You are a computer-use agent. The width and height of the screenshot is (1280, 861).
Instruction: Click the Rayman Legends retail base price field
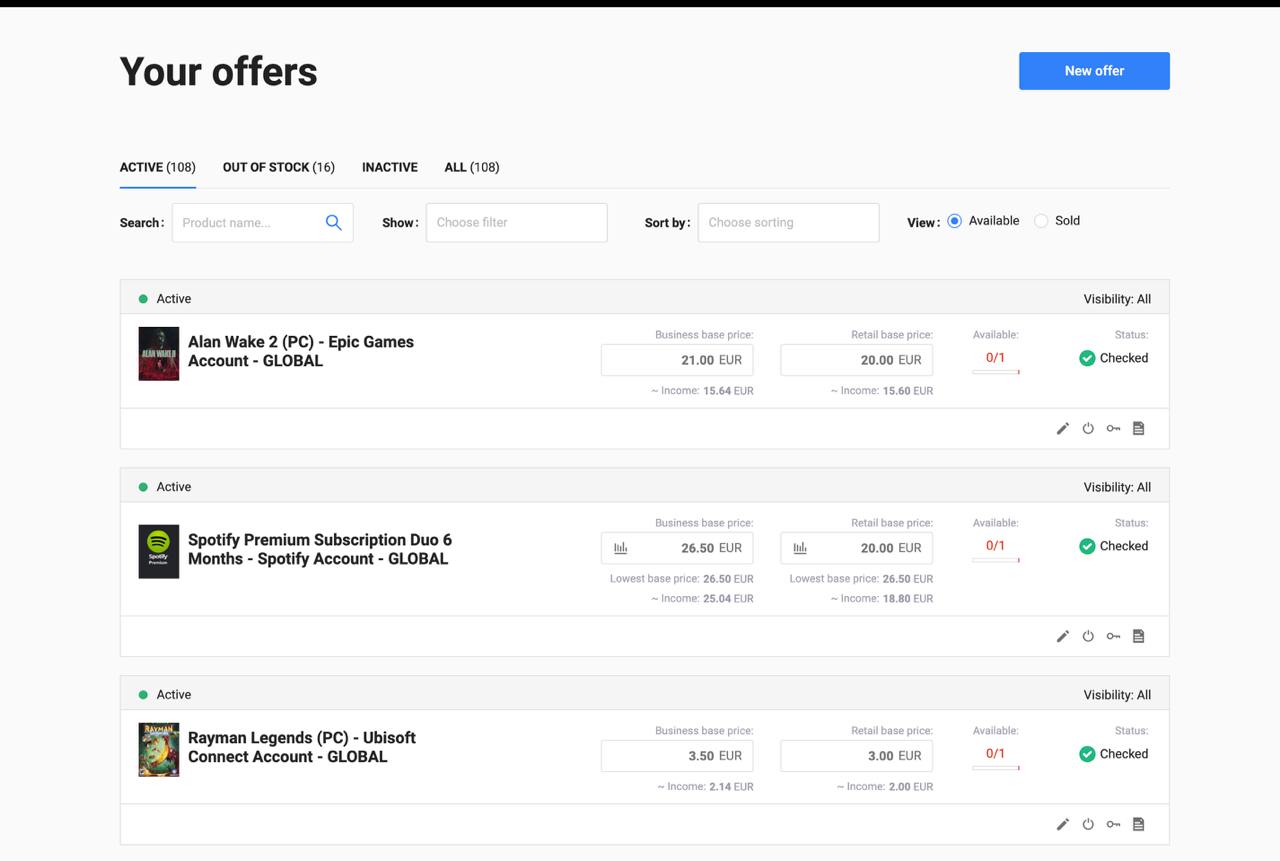click(x=856, y=756)
